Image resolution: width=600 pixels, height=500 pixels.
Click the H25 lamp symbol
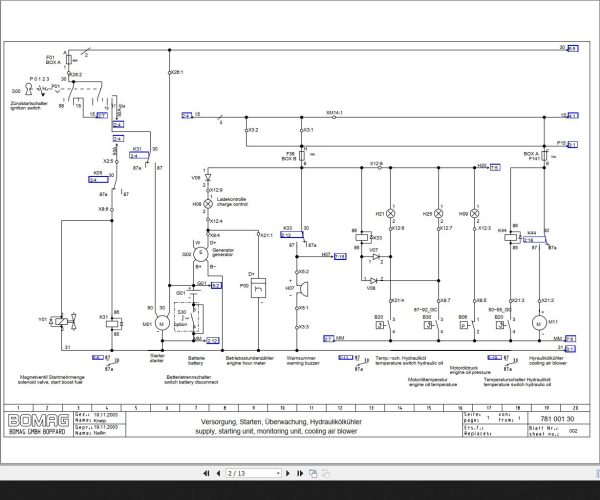coord(439,213)
